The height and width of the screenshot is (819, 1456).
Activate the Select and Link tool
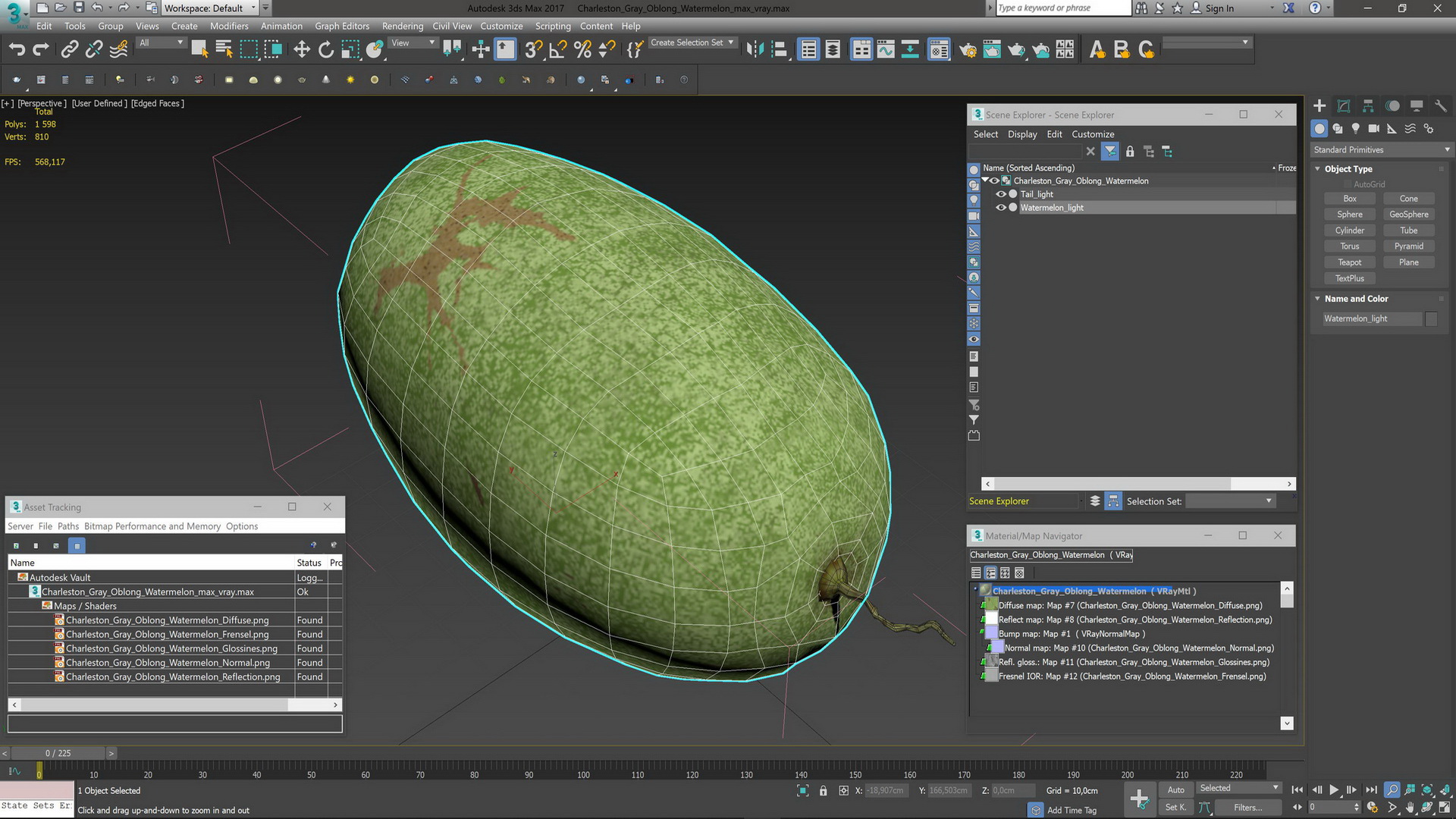[x=69, y=50]
